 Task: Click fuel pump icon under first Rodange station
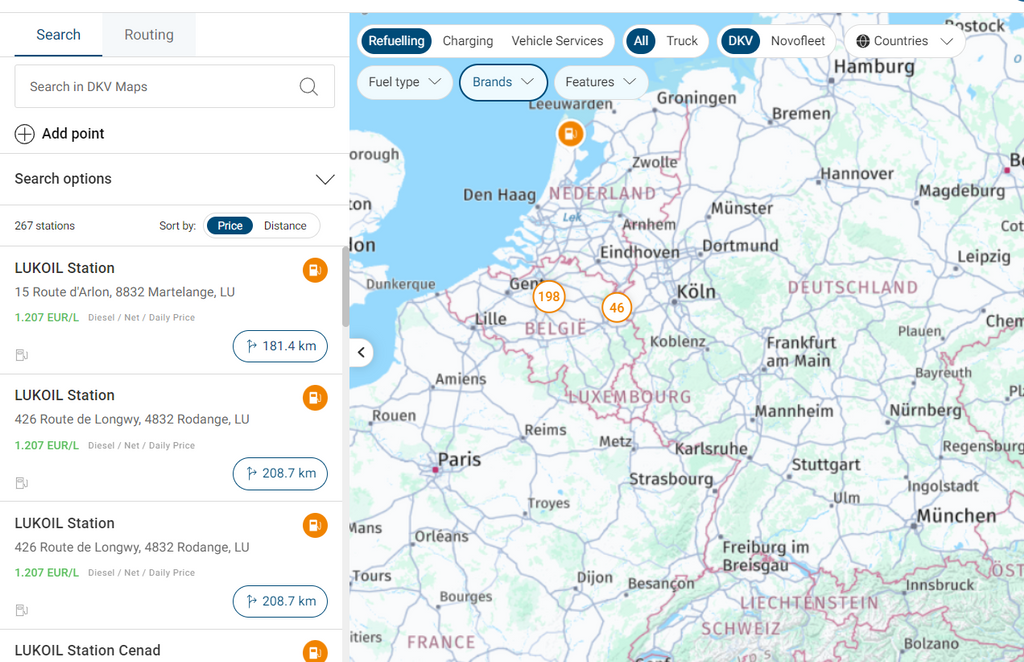click(x=22, y=483)
